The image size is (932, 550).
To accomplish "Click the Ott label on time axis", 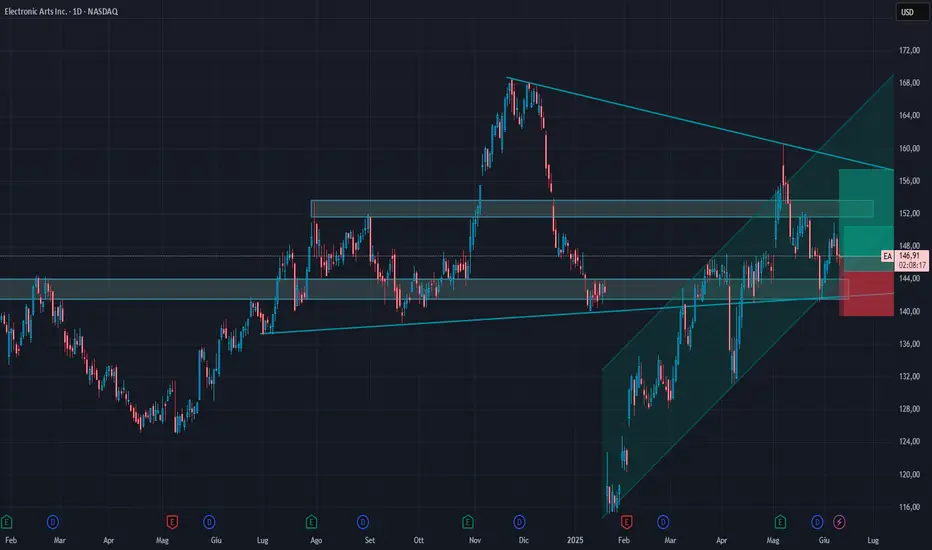I will pos(418,540).
